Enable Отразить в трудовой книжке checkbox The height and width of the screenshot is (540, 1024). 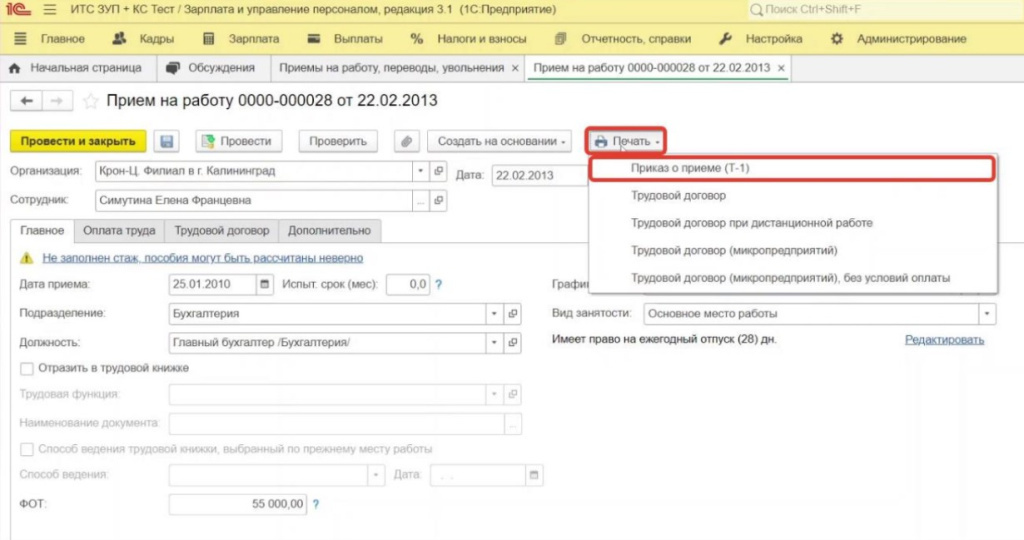coord(26,368)
